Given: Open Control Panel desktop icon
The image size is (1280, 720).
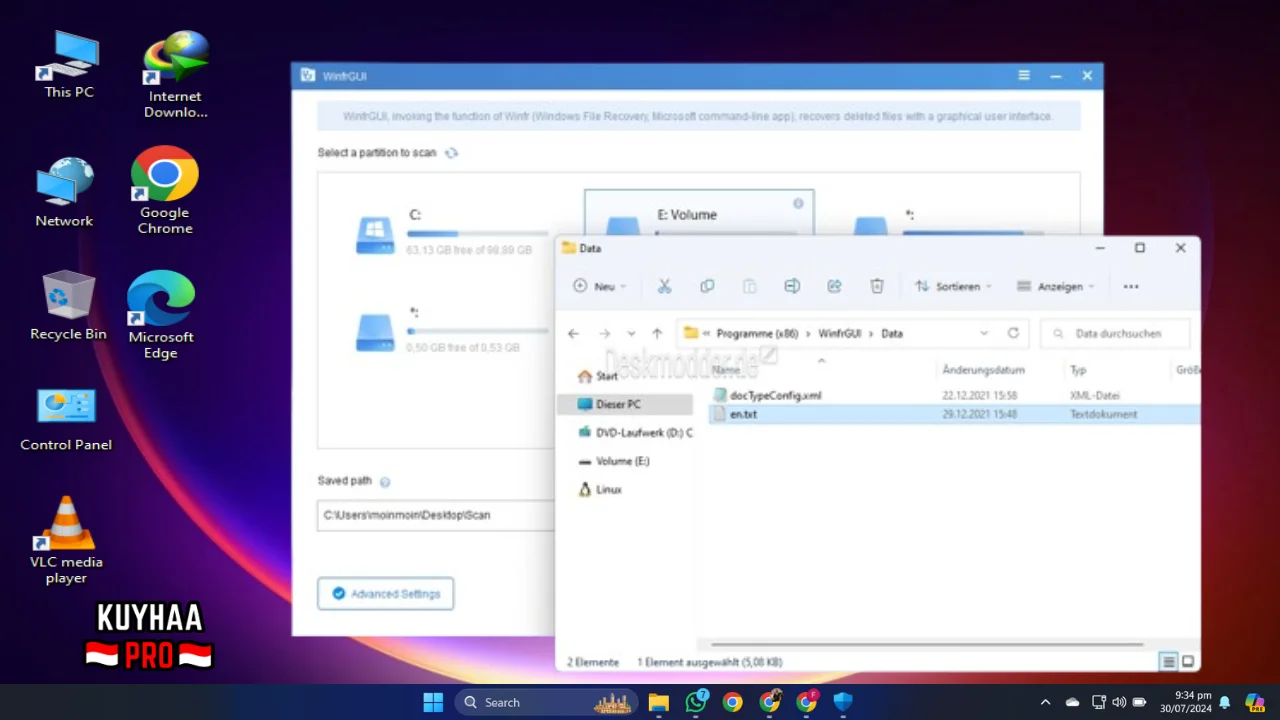Looking at the screenshot, I should point(66,420).
